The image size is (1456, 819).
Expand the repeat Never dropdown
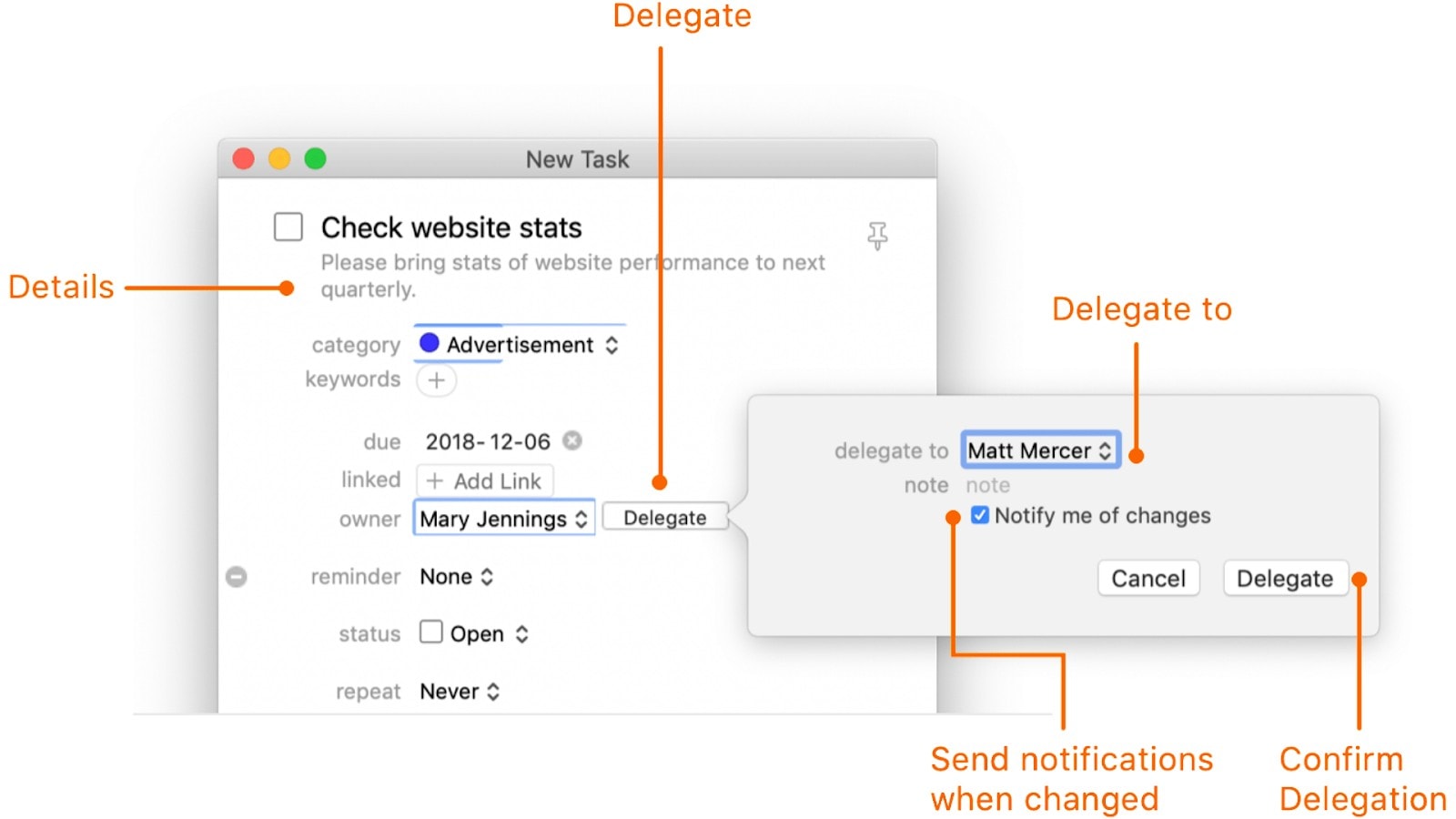click(460, 692)
